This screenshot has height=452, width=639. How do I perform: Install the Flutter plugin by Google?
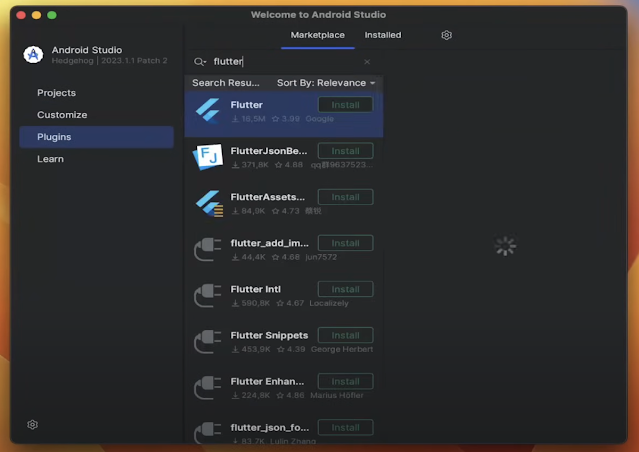(x=345, y=105)
